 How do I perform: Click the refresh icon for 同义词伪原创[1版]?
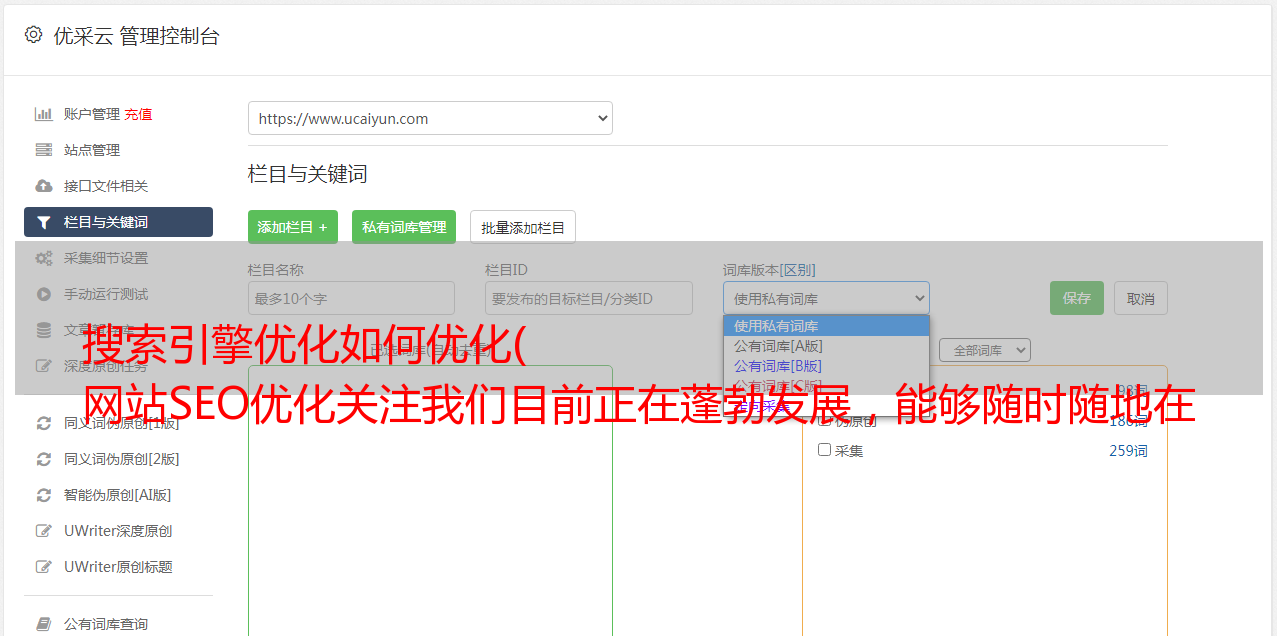tap(44, 423)
